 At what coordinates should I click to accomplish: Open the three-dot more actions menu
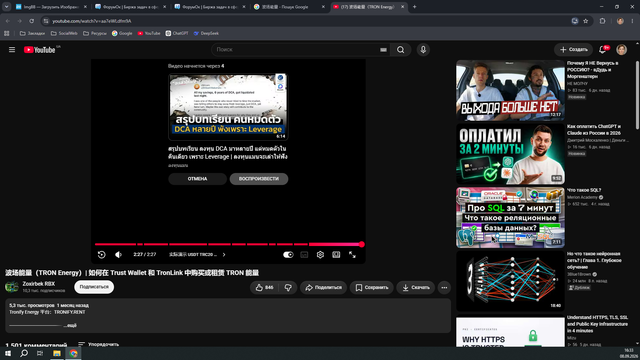click(444, 288)
